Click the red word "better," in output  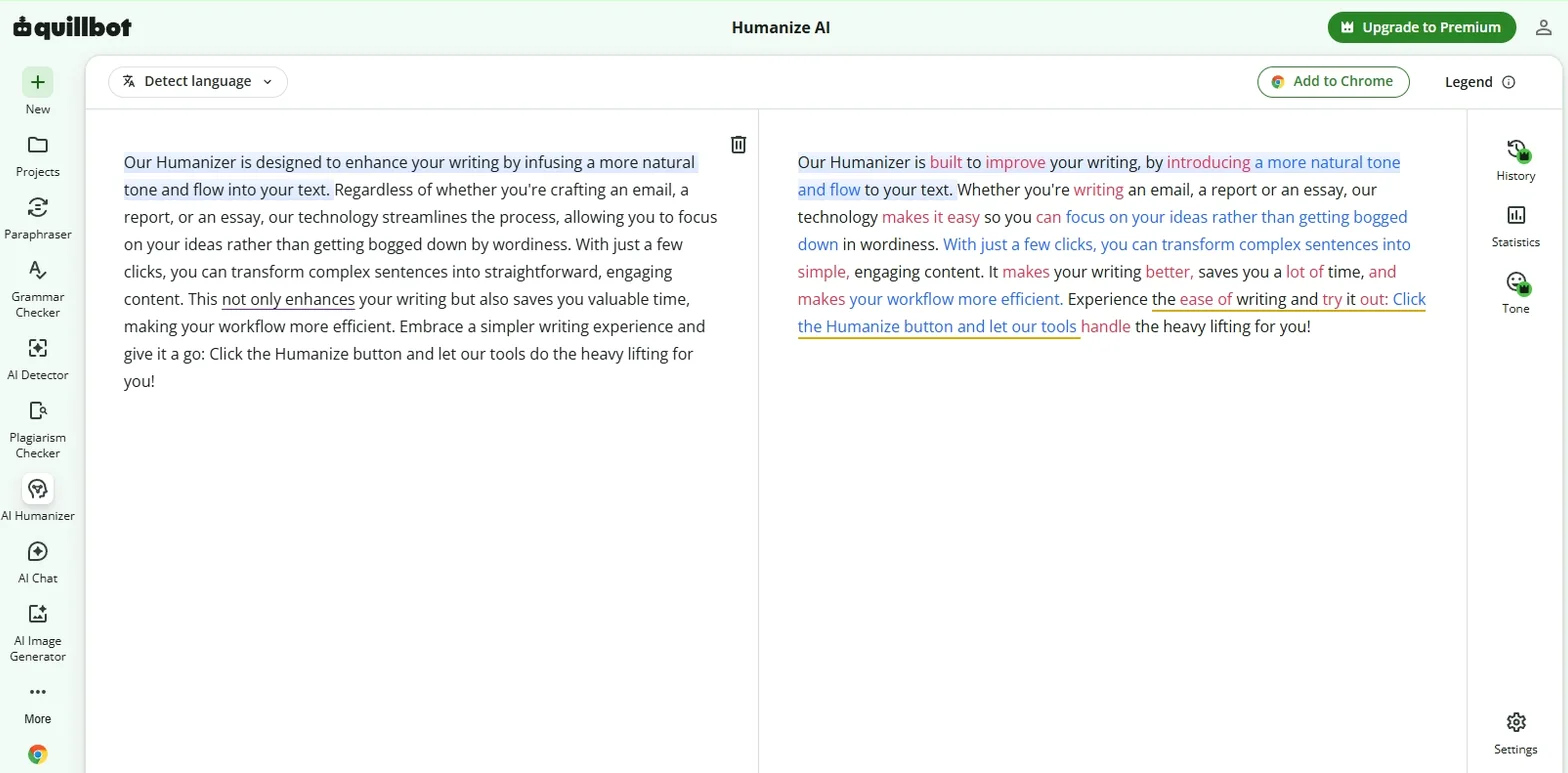pyautogui.click(x=1168, y=271)
